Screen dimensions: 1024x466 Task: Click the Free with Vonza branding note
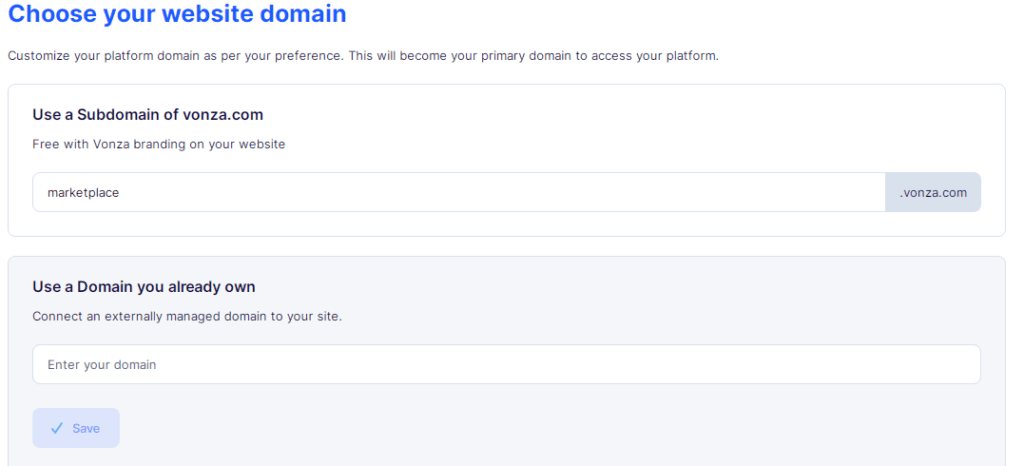click(x=159, y=144)
